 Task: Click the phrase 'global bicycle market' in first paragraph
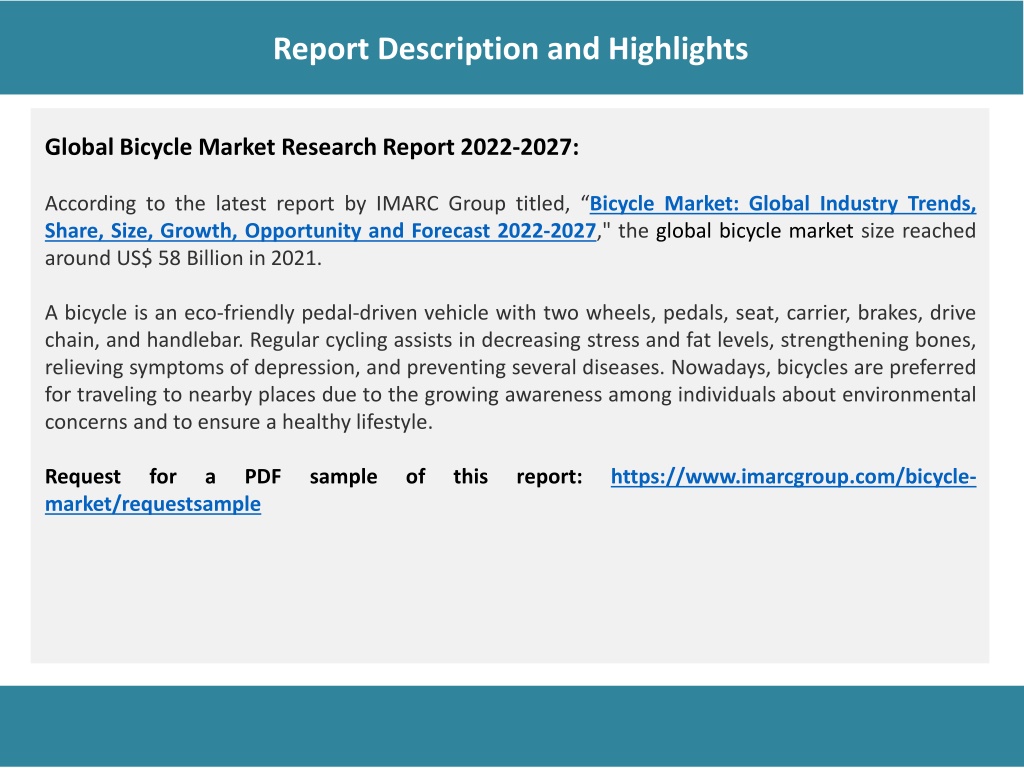[x=754, y=231]
